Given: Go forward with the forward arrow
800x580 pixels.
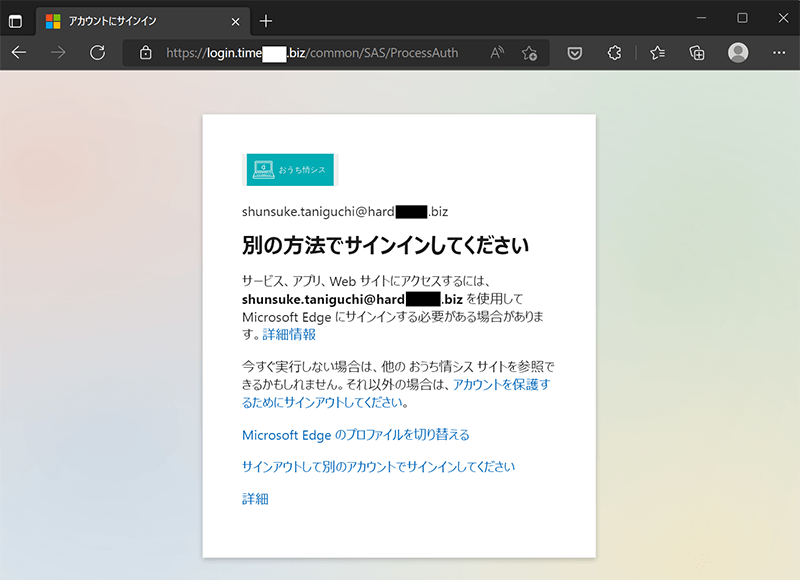Looking at the screenshot, I should coord(58,53).
